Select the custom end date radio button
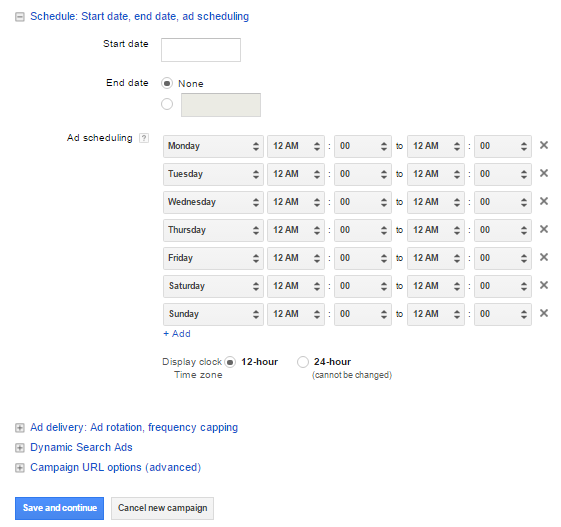 167,104
